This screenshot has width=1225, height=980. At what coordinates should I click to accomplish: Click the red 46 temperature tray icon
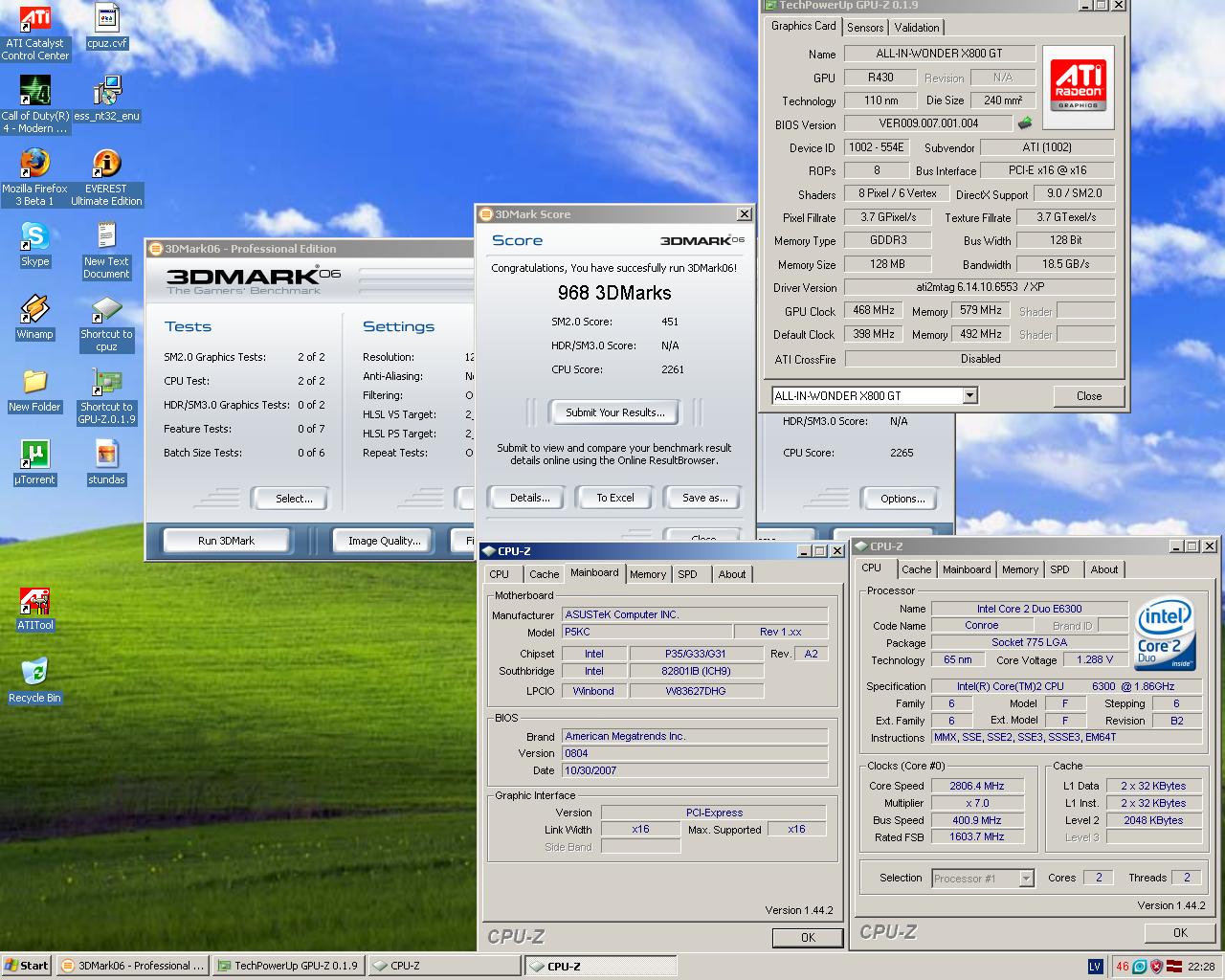coord(1122,966)
